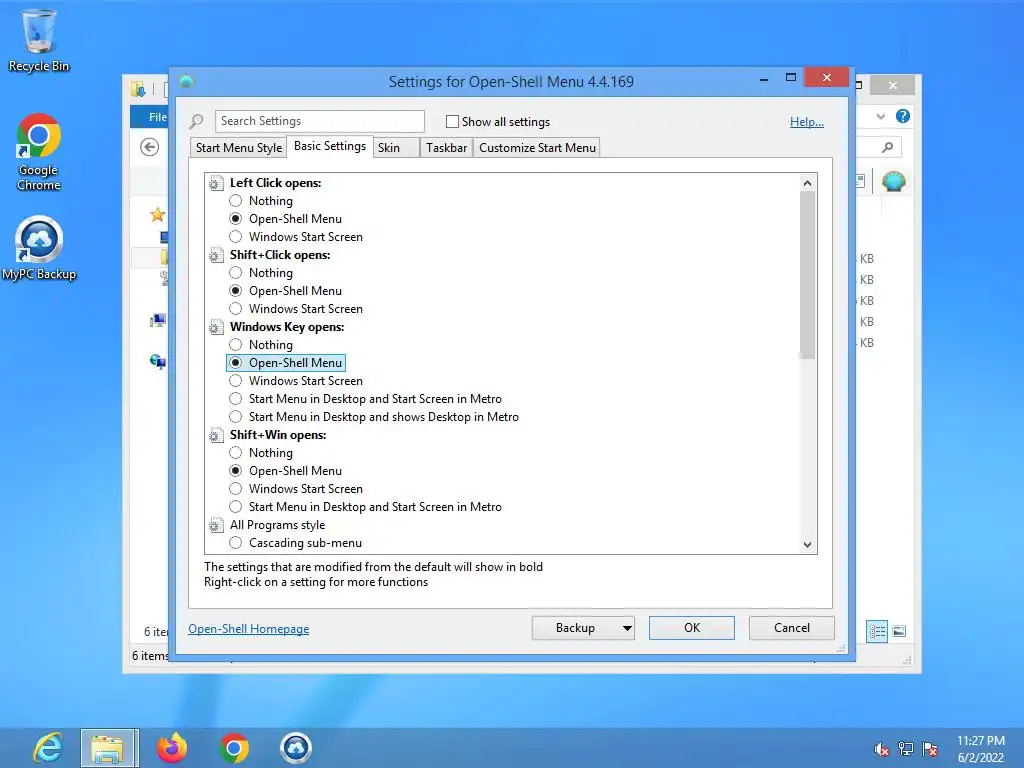Select Open-Shell Menu under Shift+Win opens
The image size is (1024, 768).
coord(236,471)
